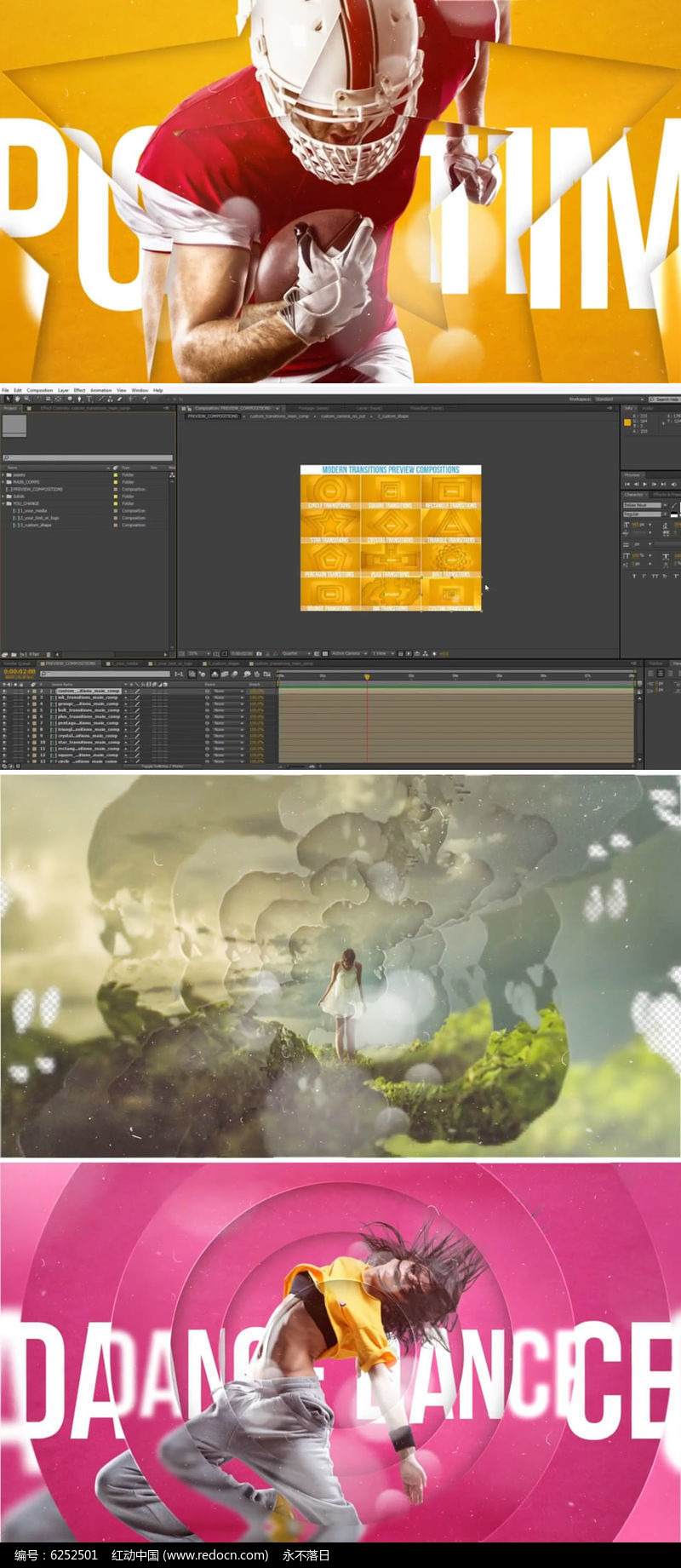Select the 3_custom_shape composition
This screenshot has width=681, height=1568.
tap(34, 525)
